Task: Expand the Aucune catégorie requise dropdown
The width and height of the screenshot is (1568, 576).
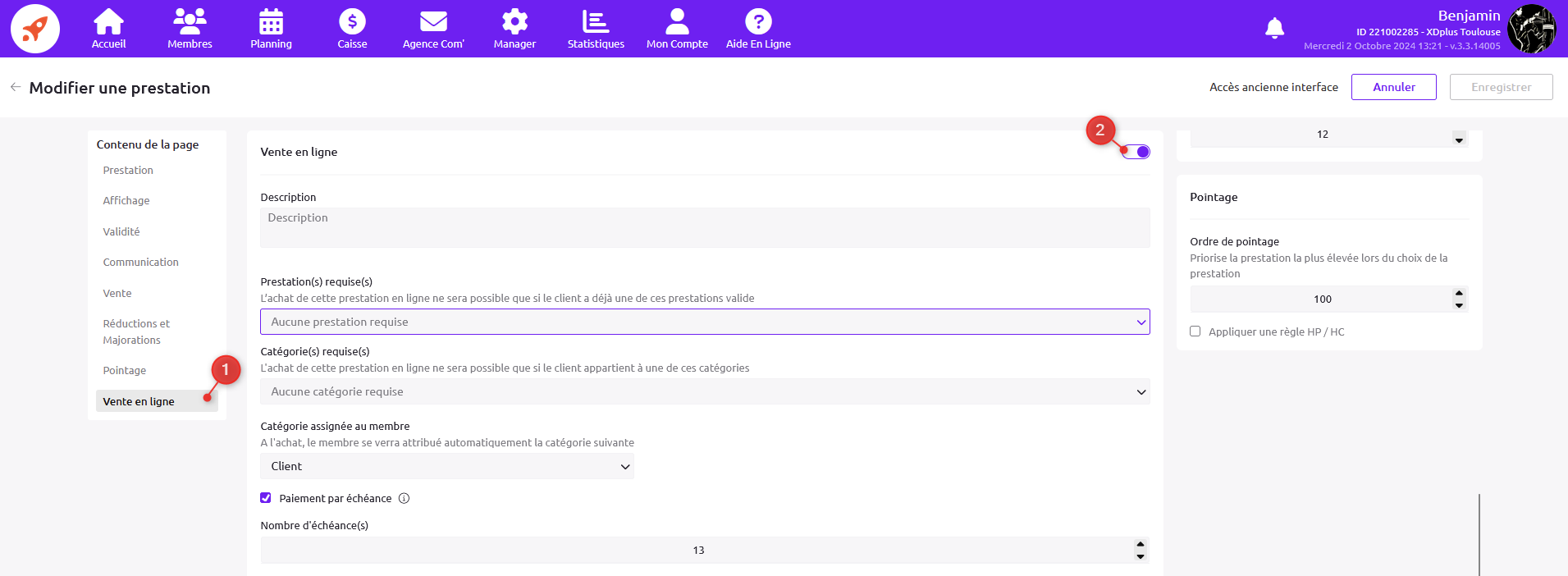Action: tap(704, 391)
